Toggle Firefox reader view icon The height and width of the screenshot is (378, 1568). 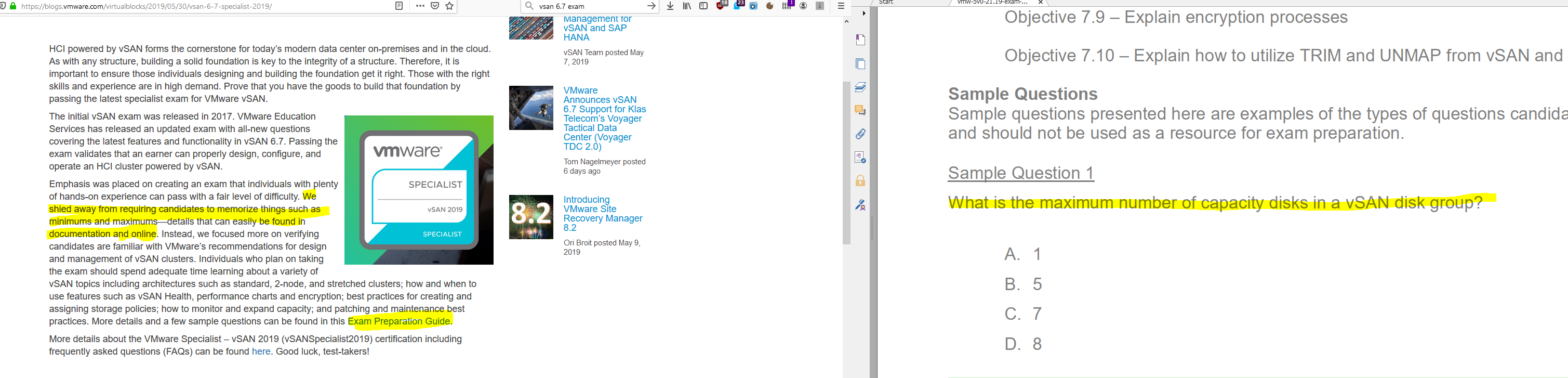400,6
